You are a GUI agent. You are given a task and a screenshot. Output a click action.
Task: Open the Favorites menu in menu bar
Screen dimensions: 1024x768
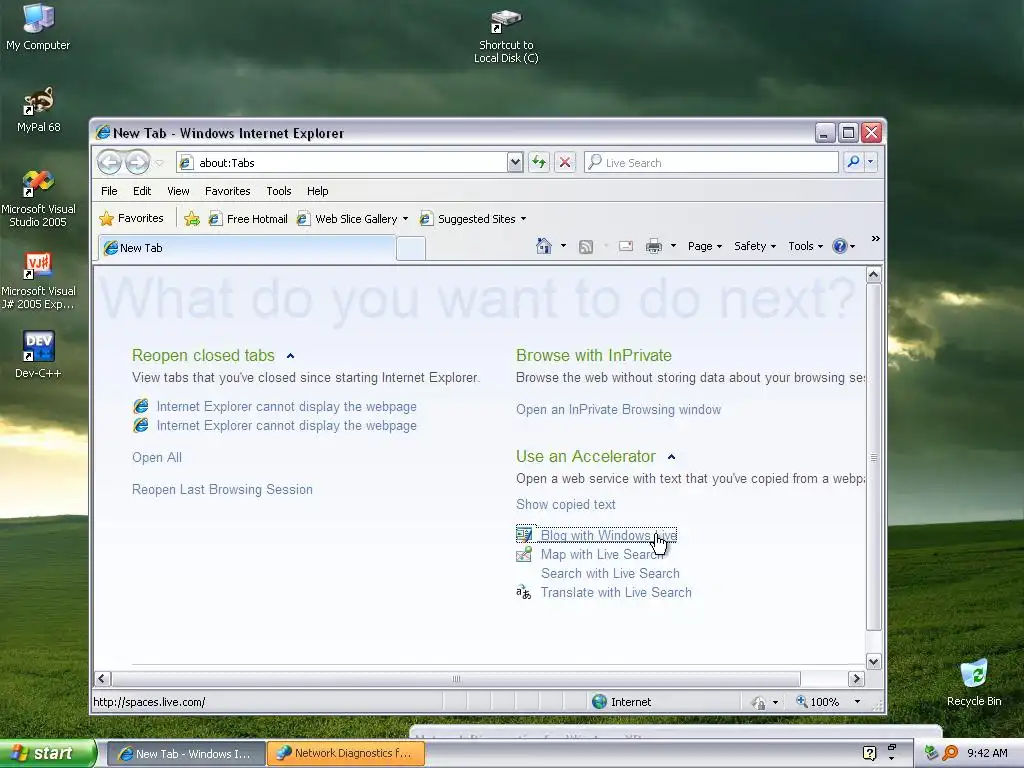tap(227, 191)
